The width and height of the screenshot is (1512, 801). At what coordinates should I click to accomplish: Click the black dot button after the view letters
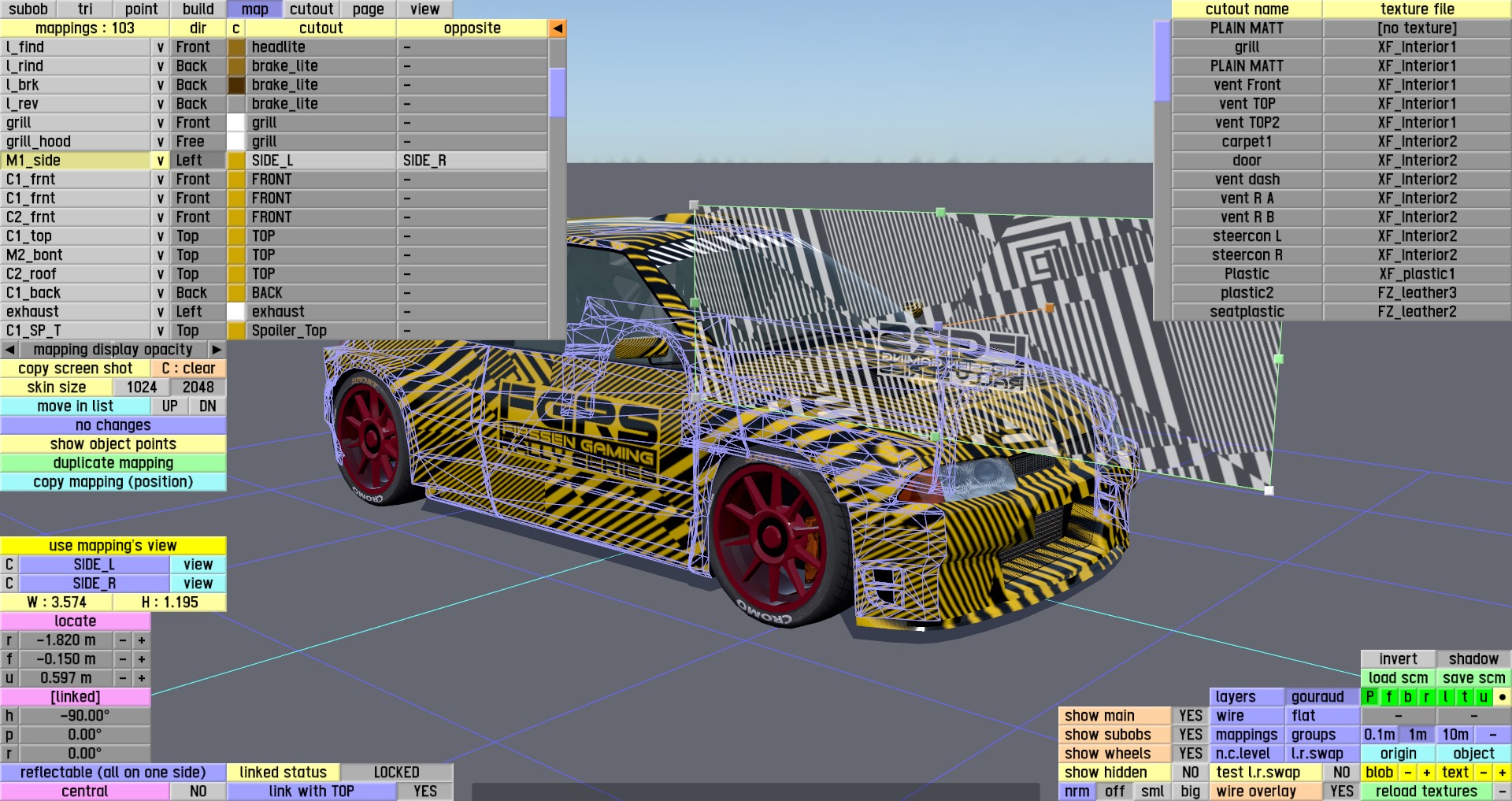click(x=1503, y=697)
